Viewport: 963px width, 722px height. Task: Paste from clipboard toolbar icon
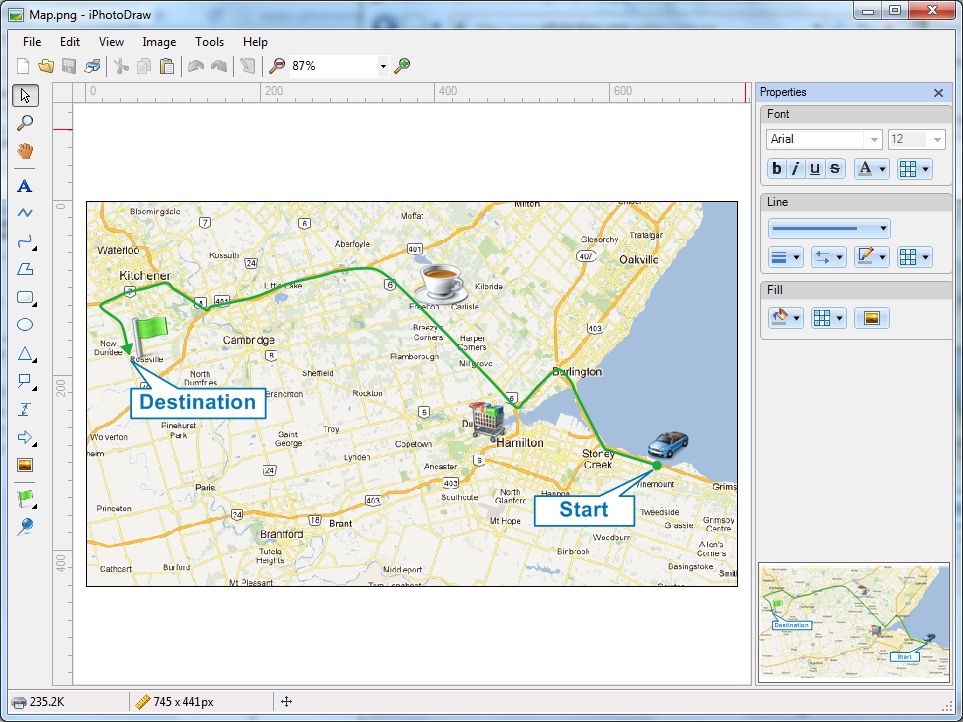pyautogui.click(x=166, y=66)
